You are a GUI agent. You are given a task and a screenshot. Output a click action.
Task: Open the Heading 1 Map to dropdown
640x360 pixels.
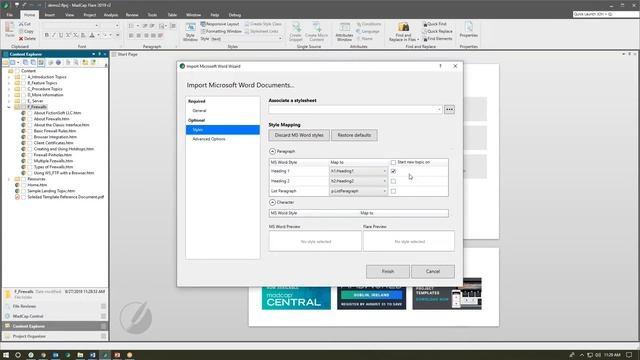[x=358, y=171]
